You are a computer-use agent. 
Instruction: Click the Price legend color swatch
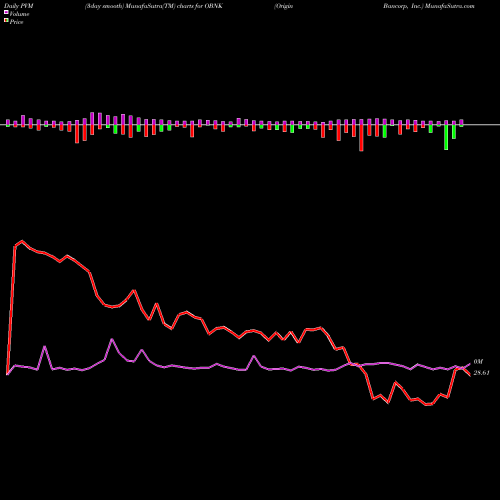coord(6,21)
